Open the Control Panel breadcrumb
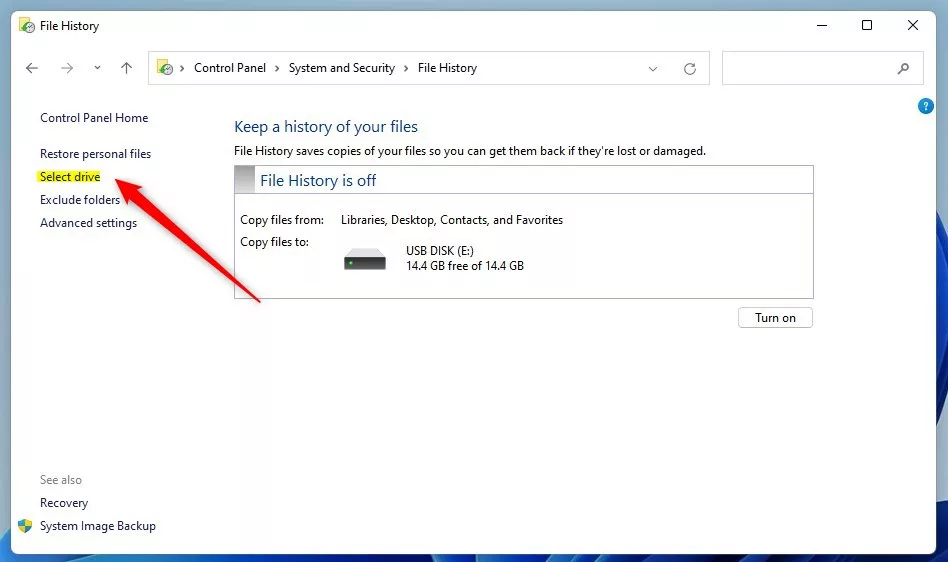The height and width of the screenshot is (562, 948). coord(230,68)
